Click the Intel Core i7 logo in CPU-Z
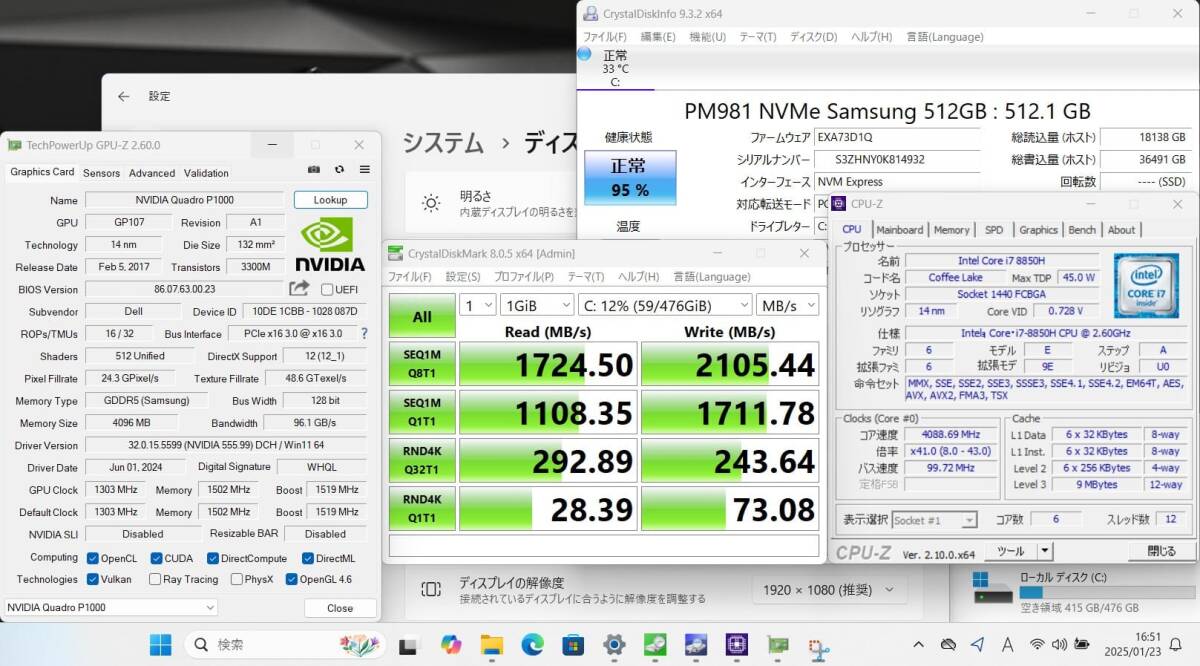The image size is (1200, 666). tap(1146, 286)
